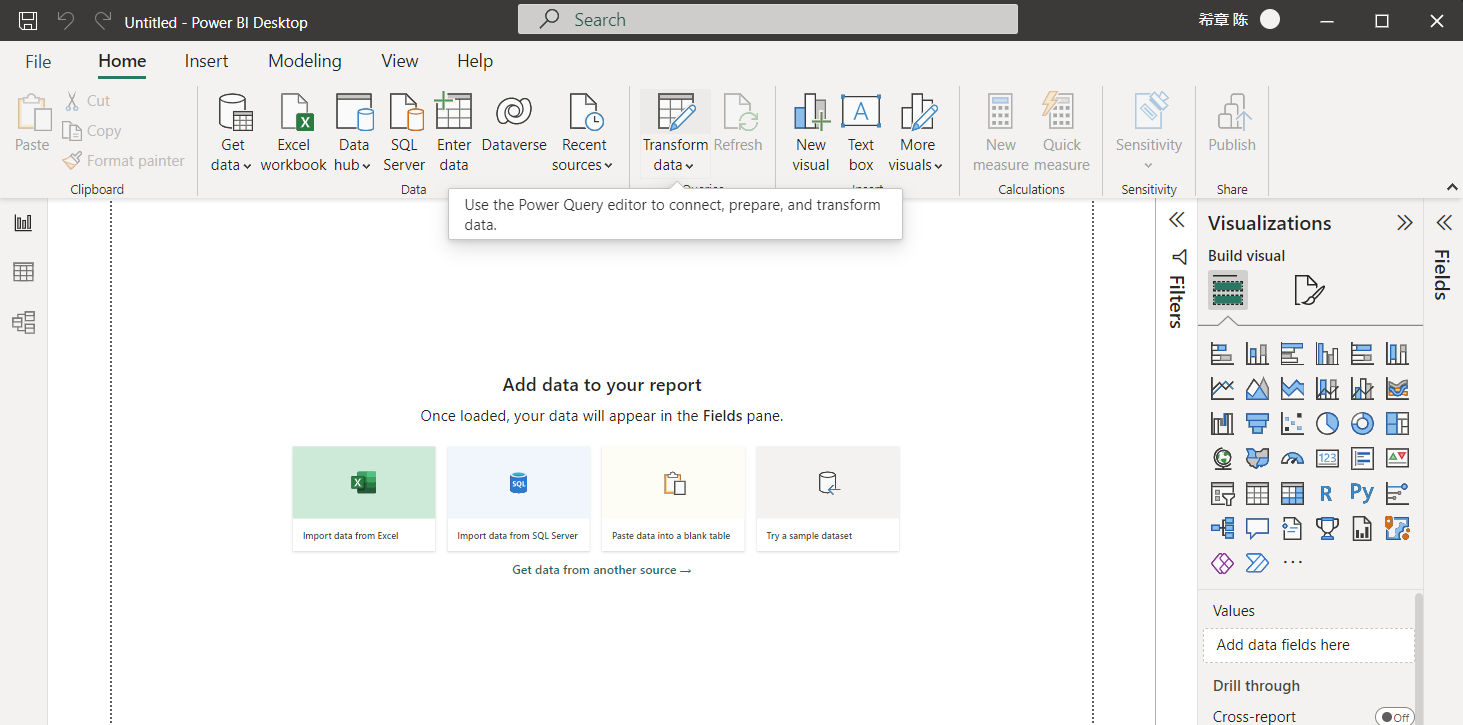Follow Get data from another source link
The width and height of the screenshot is (1463, 725).
602,570
